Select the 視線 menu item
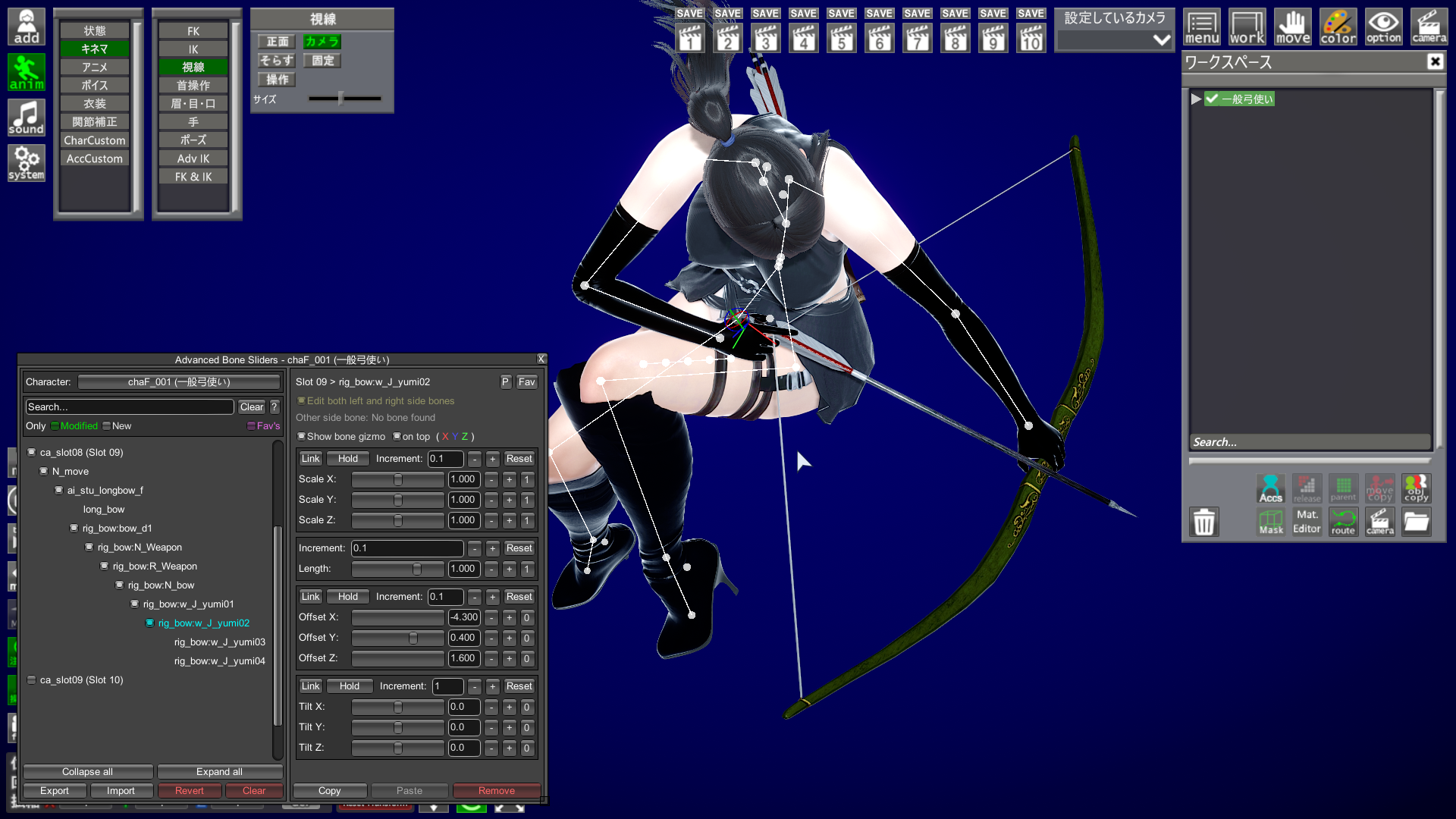Screen dimensions: 1456x819 coord(193,67)
